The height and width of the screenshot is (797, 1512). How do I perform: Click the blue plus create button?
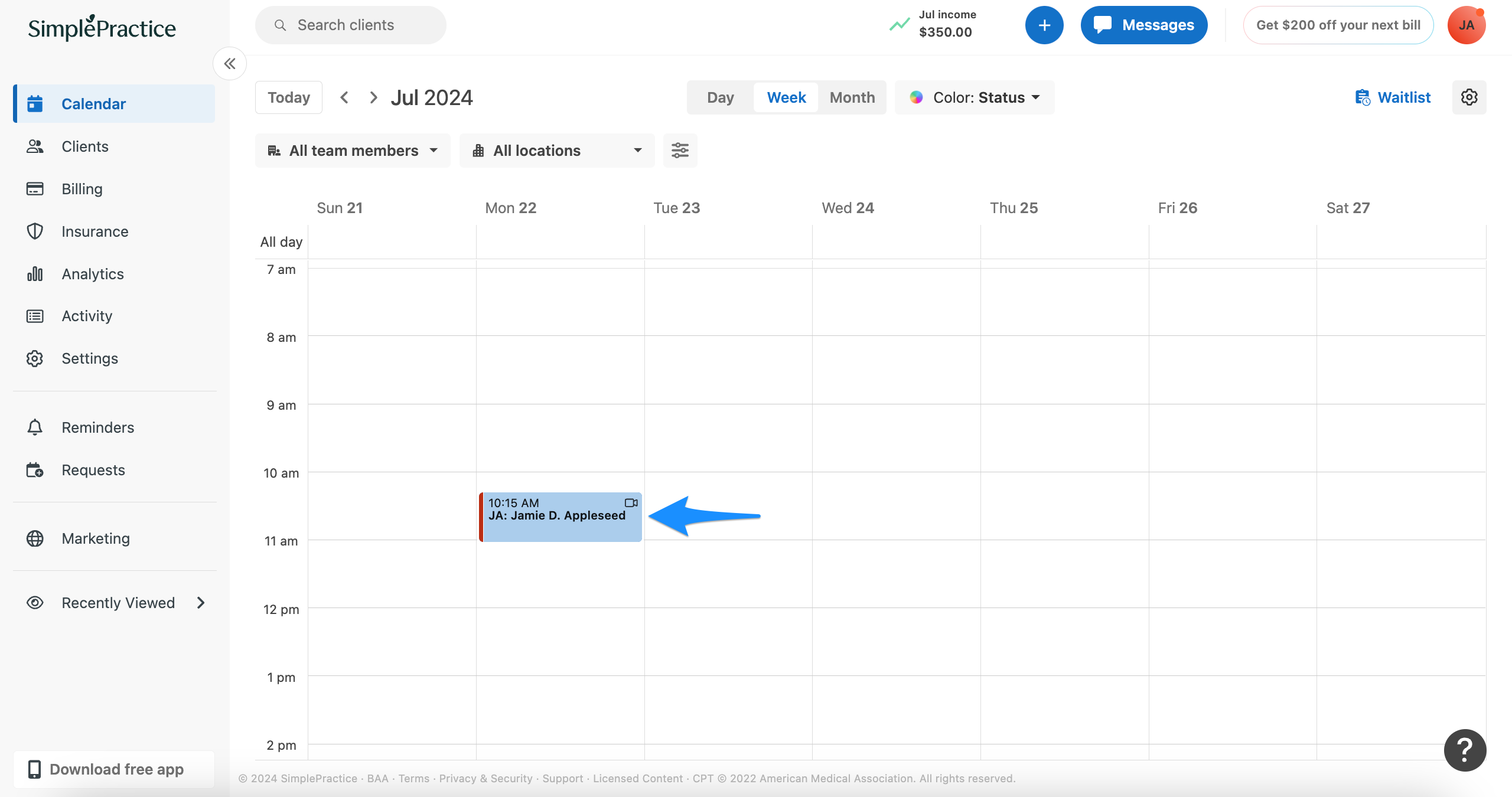point(1044,25)
